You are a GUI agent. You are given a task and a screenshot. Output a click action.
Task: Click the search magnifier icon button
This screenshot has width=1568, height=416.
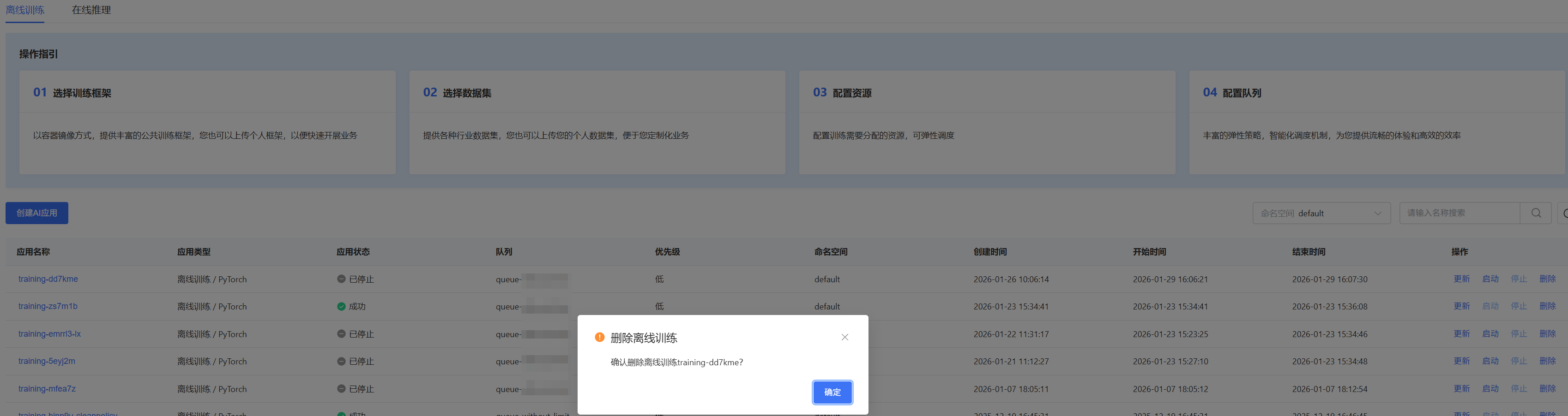pyautogui.click(x=1536, y=213)
